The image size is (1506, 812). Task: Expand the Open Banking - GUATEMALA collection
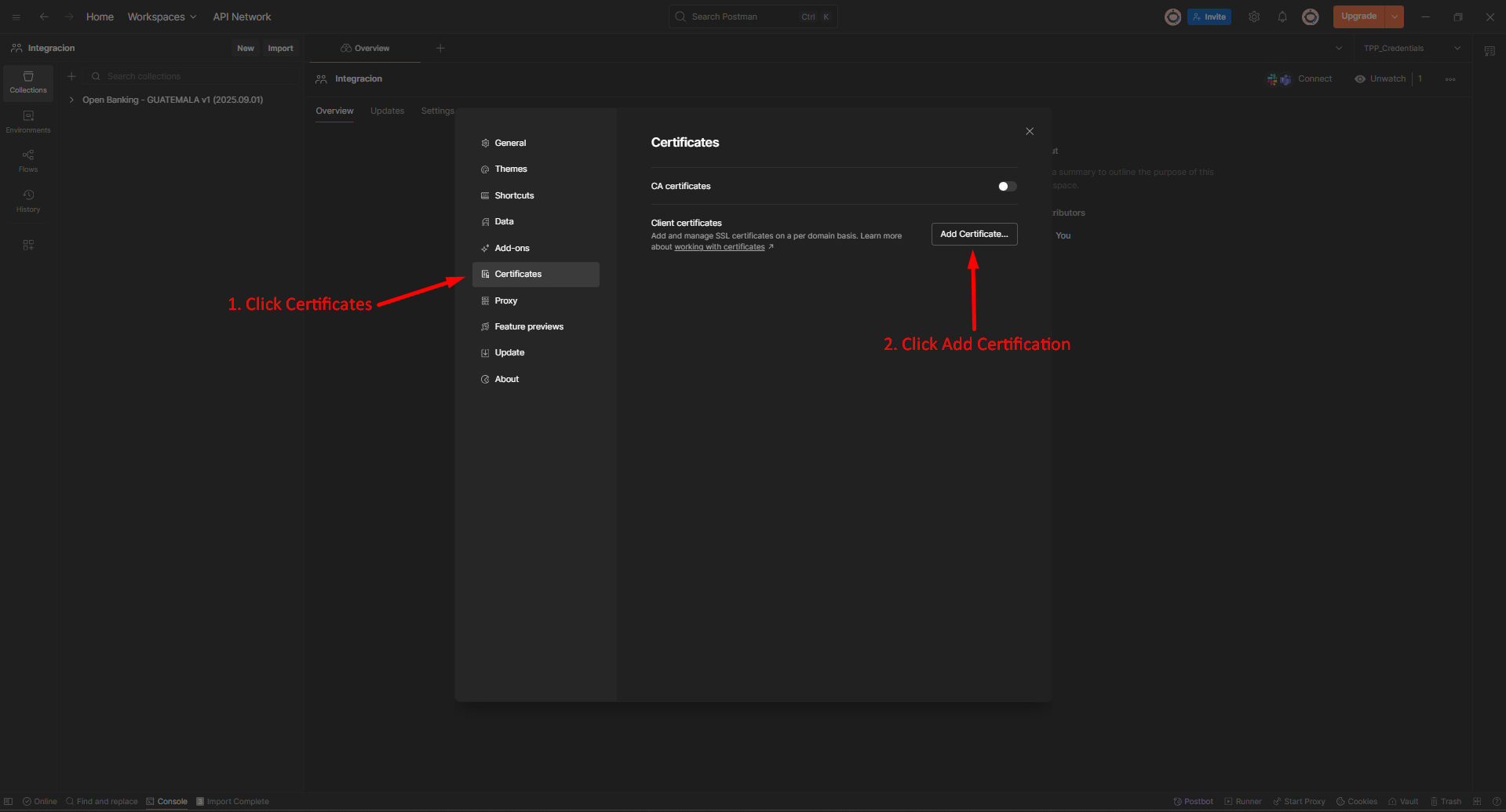(71, 100)
